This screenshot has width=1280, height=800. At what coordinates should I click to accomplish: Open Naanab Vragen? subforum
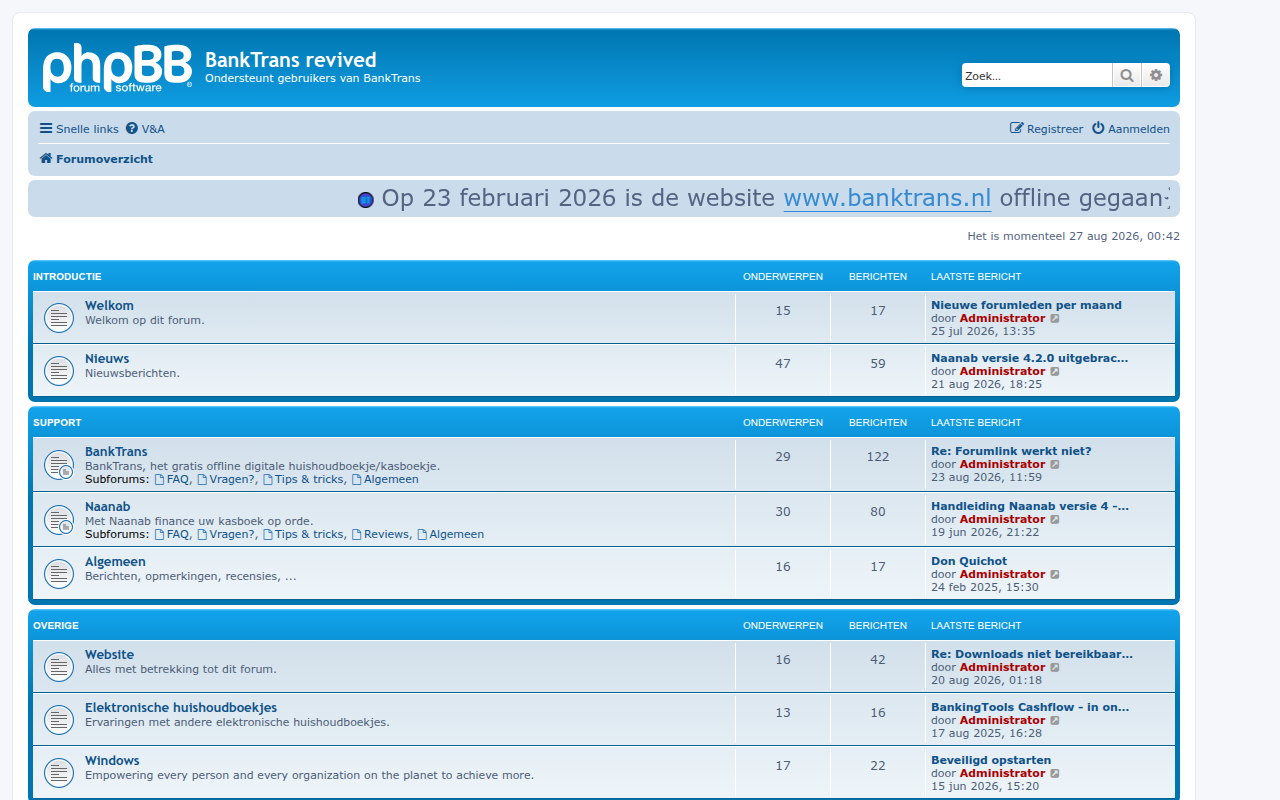[226, 534]
